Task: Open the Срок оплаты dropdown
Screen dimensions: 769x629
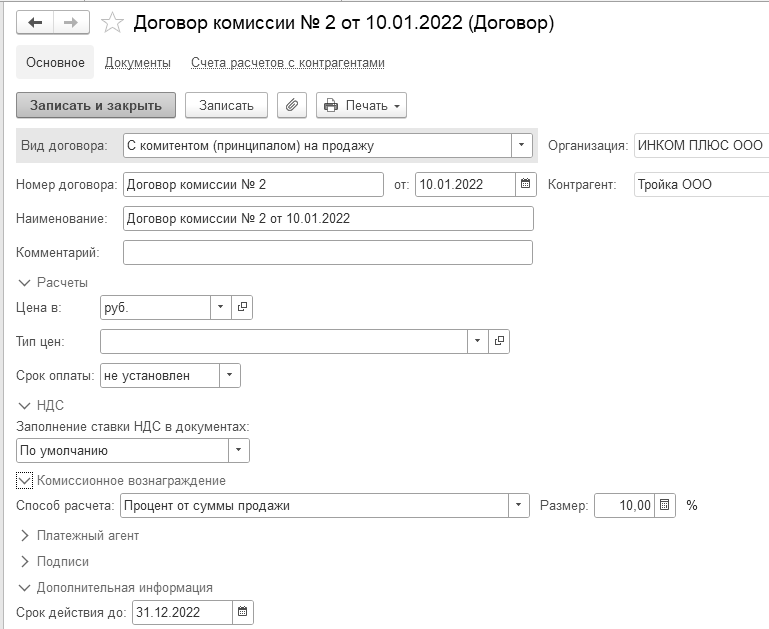Action: point(230,376)
